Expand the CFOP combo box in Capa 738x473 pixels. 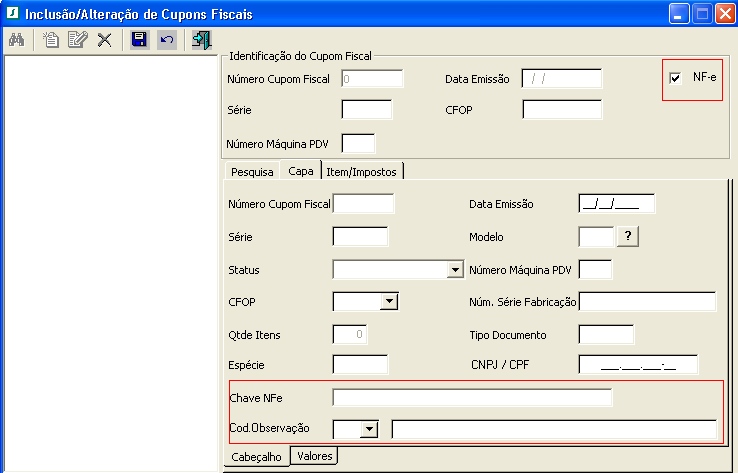389,301
